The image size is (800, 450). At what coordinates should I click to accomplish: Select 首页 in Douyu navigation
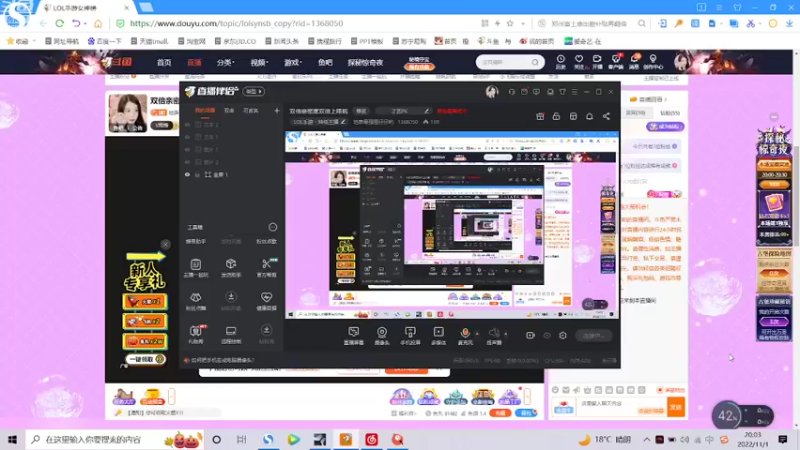click(x=164, y=62)
